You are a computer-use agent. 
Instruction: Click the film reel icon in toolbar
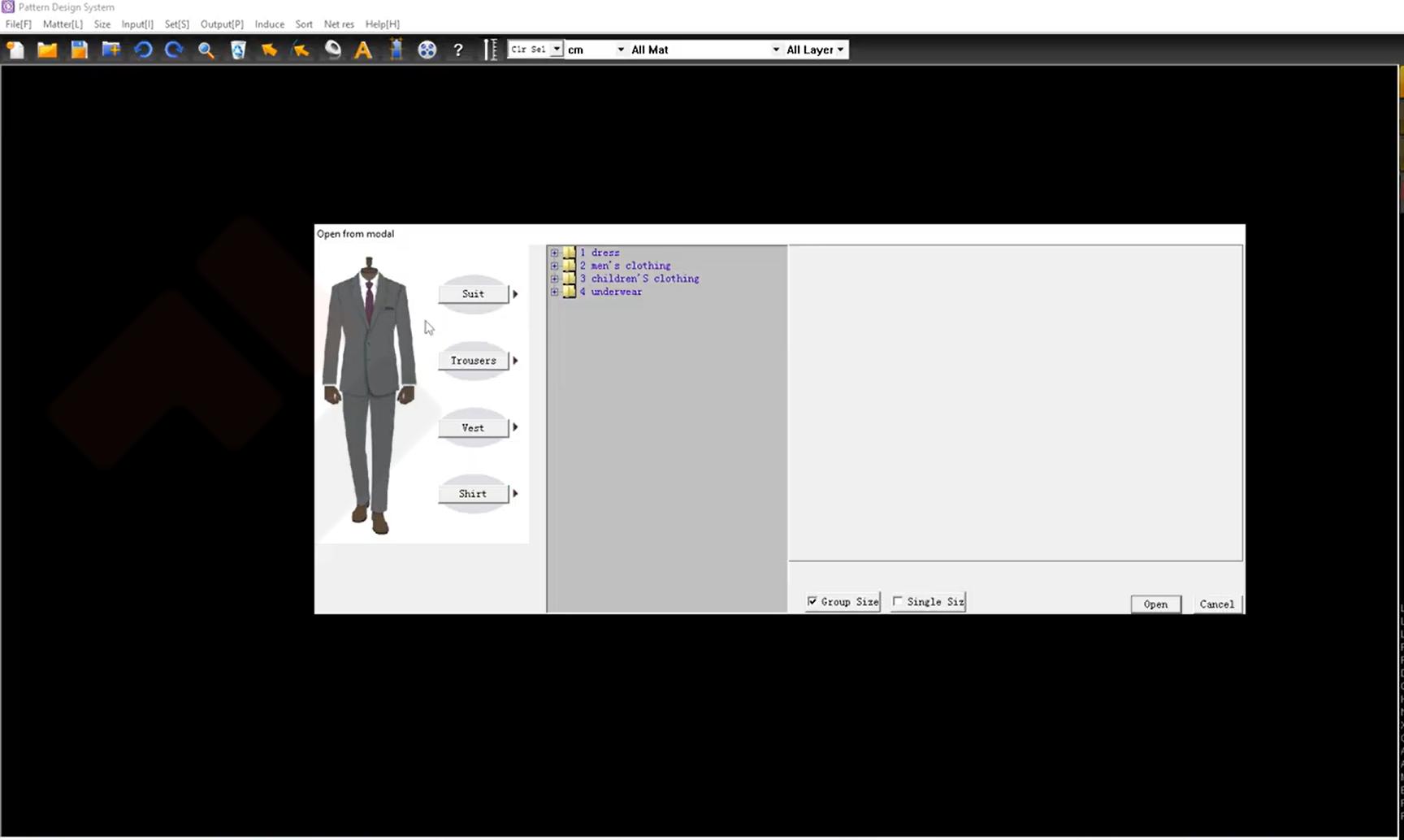[427, 50]
